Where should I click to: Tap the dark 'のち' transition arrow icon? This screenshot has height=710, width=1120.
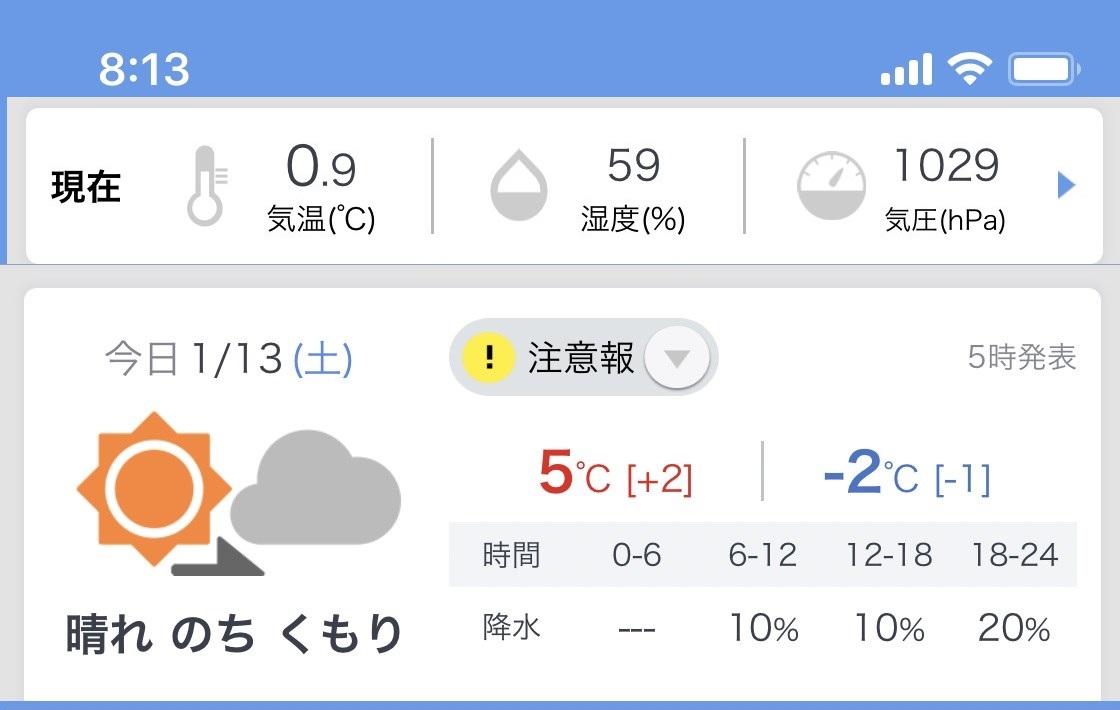point(218,556)
